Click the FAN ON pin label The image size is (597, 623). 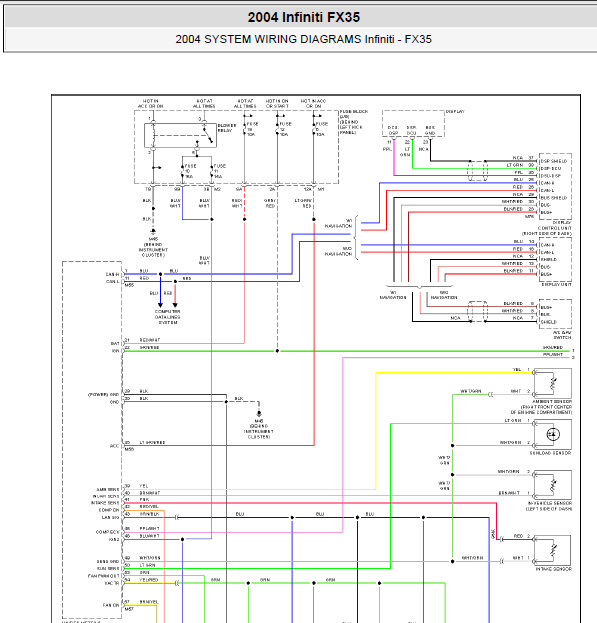[111, 605]
